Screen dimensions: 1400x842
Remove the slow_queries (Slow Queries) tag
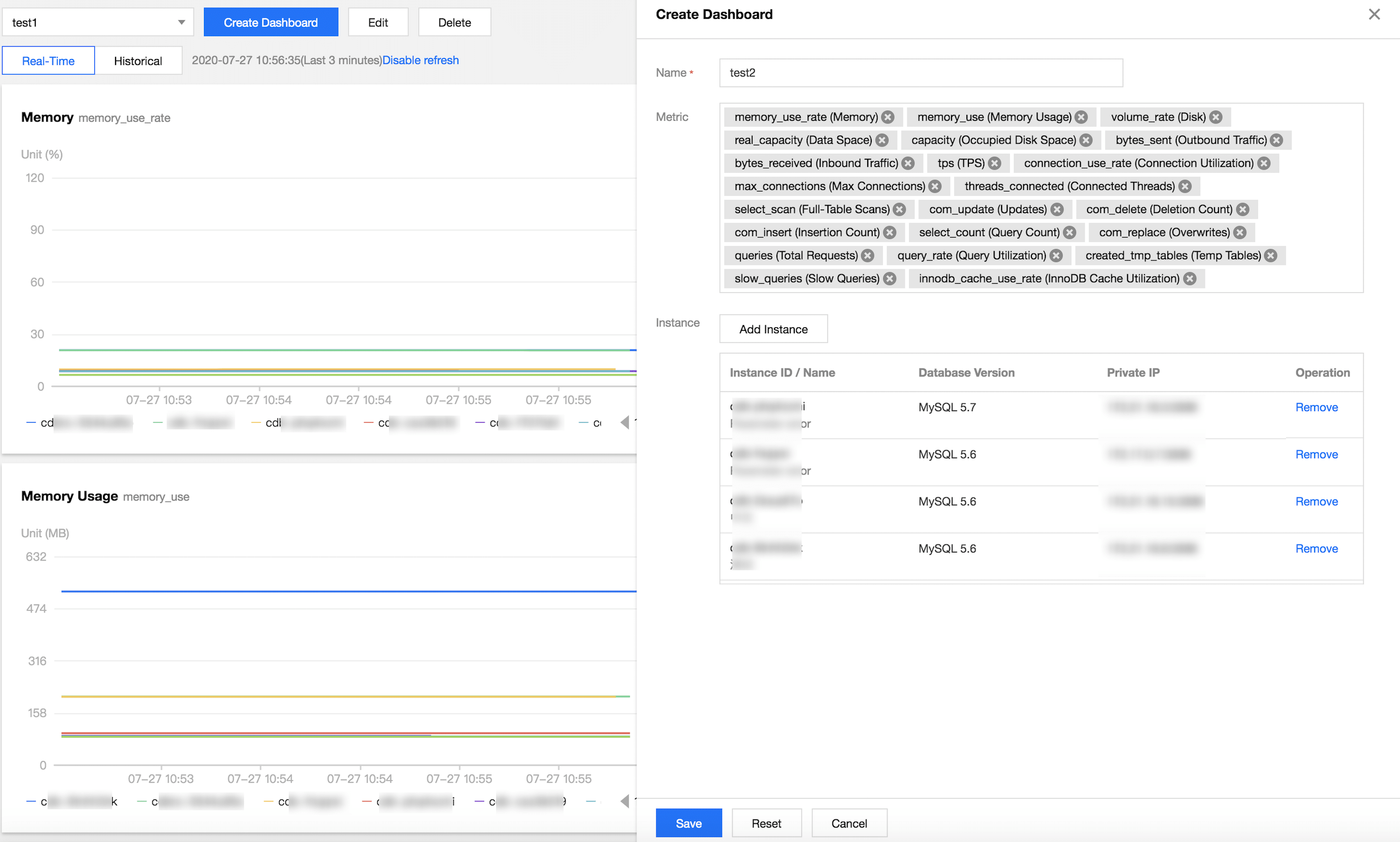click(890, 279)
